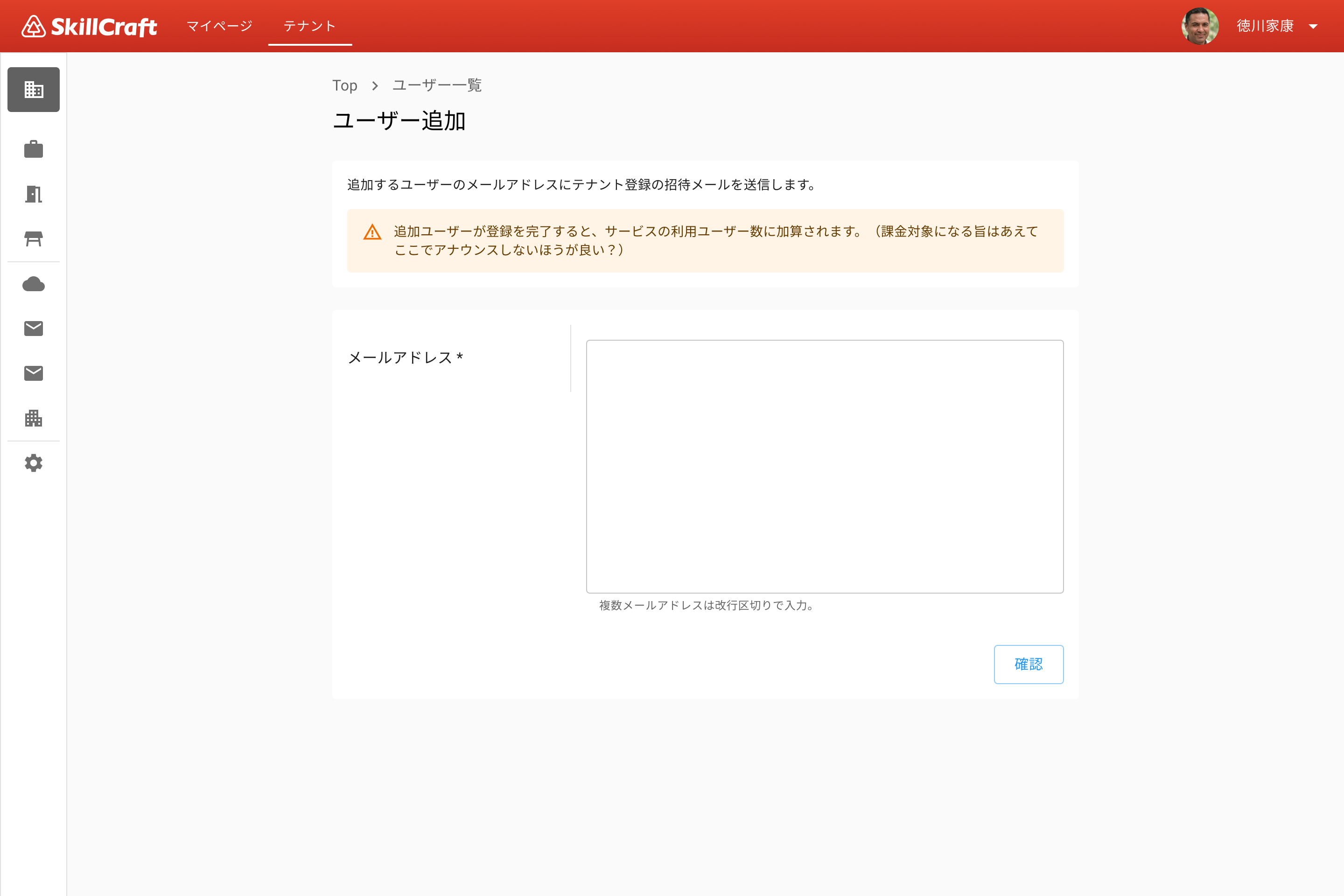Viewport: 1344px width, 896px height.
Task: Click the orange warning triangle icon
Action: tap(372, 232)
